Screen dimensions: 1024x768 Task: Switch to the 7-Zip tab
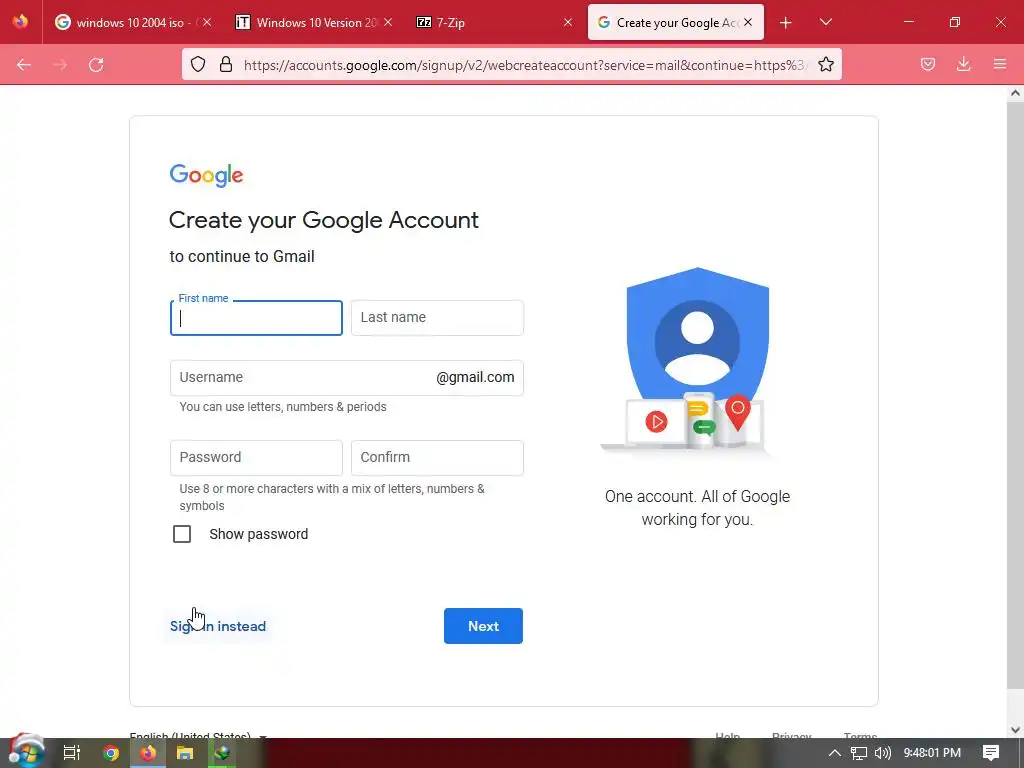[x=495, y=22]
